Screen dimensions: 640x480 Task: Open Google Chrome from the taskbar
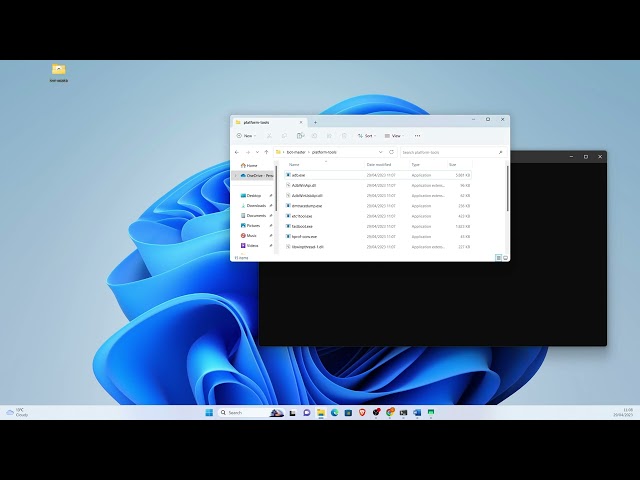coord(390,413)
